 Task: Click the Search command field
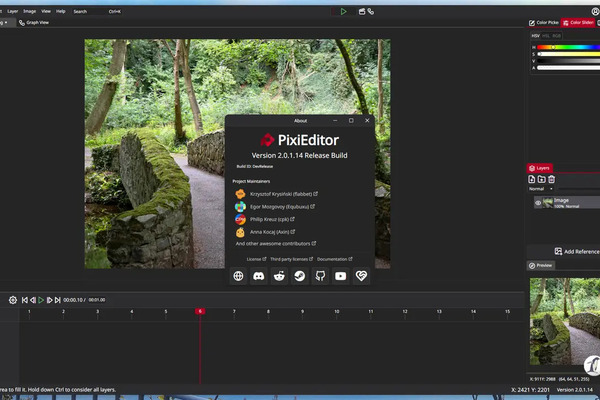[x=98, y=11]
